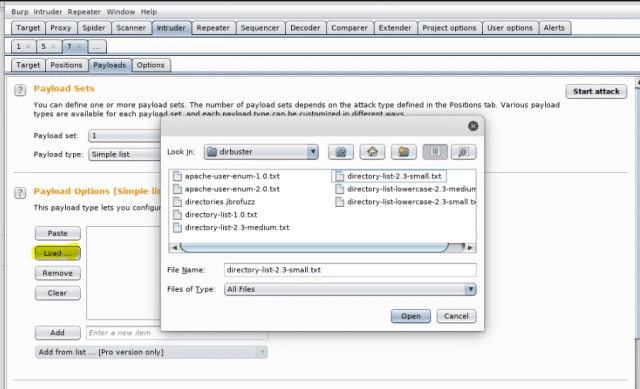
Task: Click the Remove button
Action: pos(58,273)
